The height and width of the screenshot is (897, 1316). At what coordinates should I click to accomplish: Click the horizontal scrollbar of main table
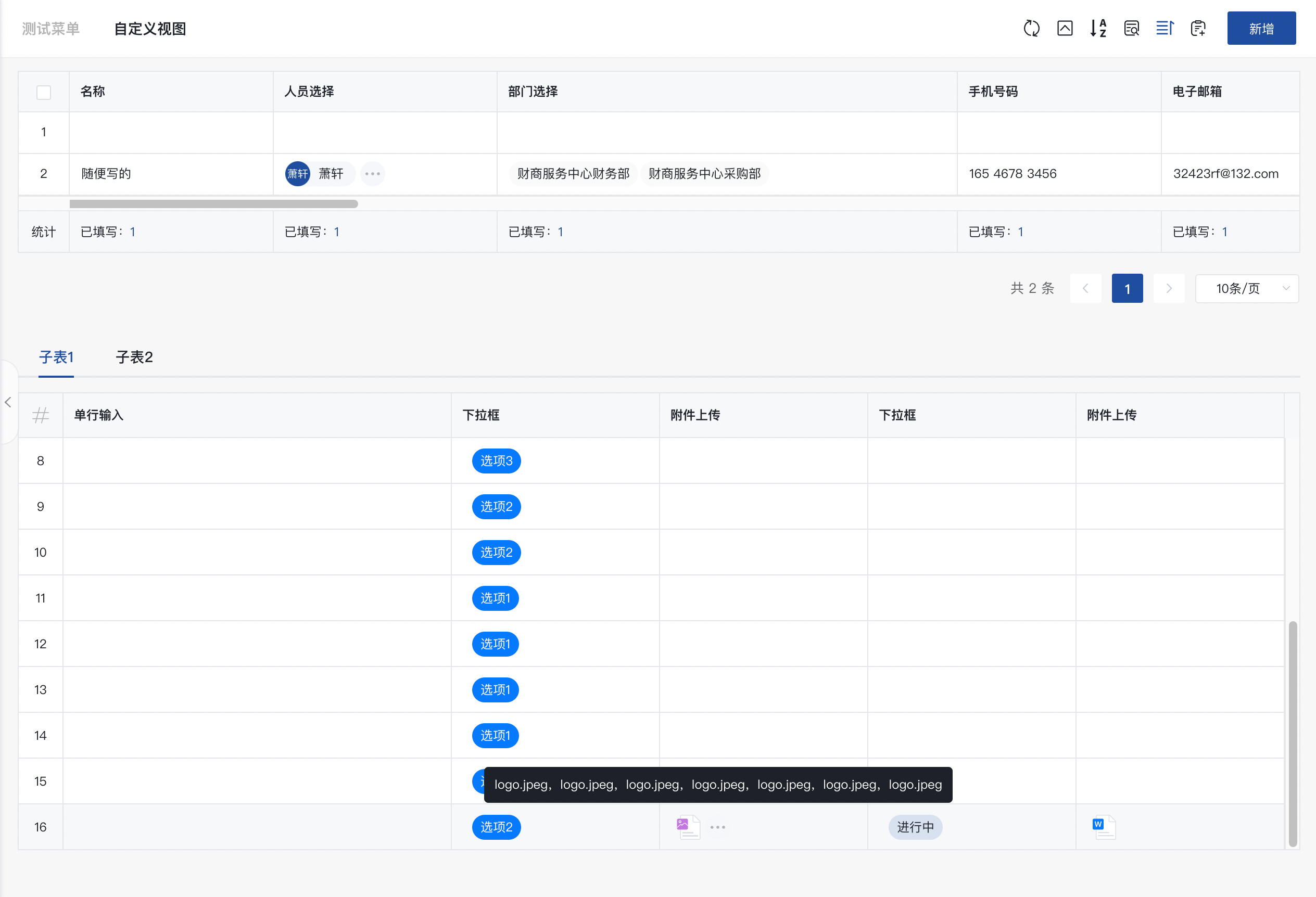click(x=213, y=204)
